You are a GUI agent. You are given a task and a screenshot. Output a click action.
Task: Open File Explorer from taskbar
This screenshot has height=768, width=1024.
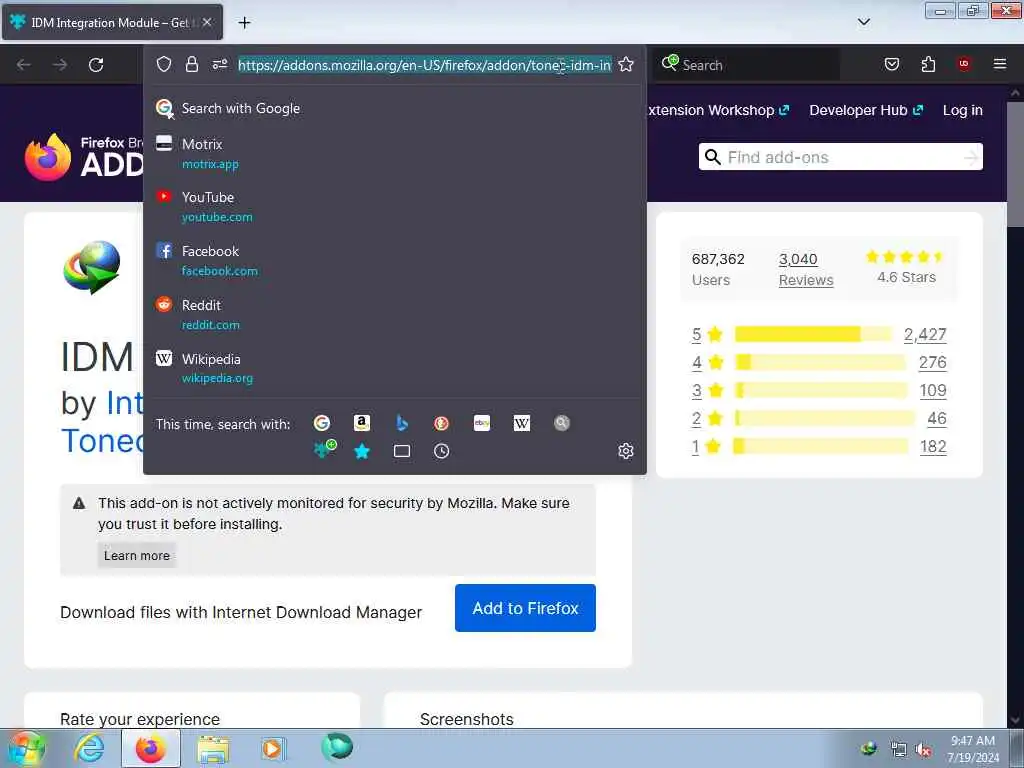click(214, 749)
